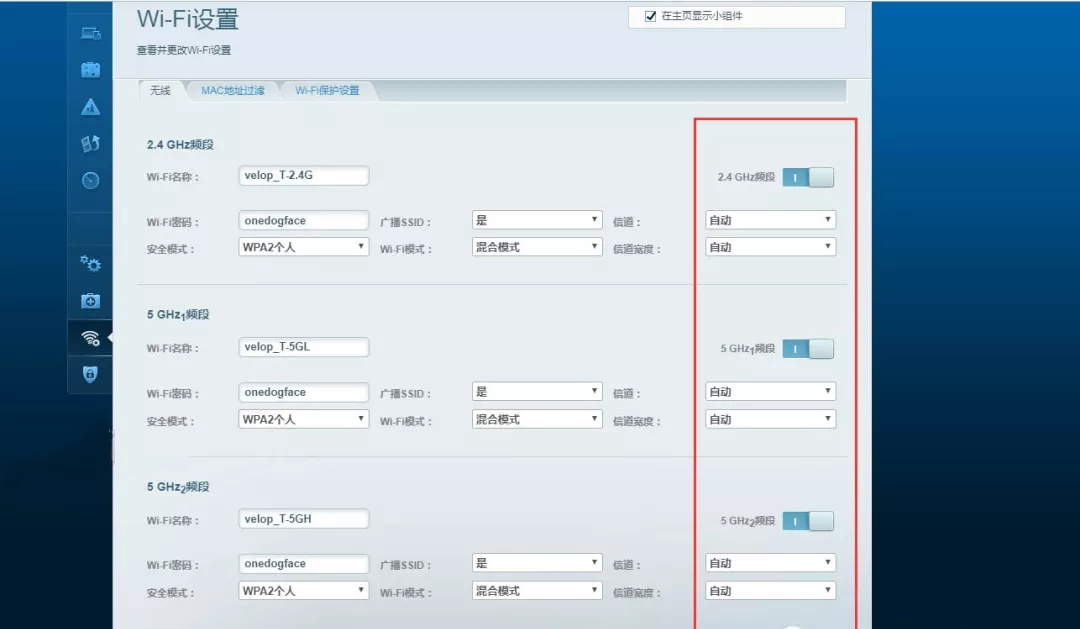Open 5 GHz1 Wi-Fi mode dropdown
Image resolution: width=1080 pixels, height=629 pixels.
click(x=537, y=419)
